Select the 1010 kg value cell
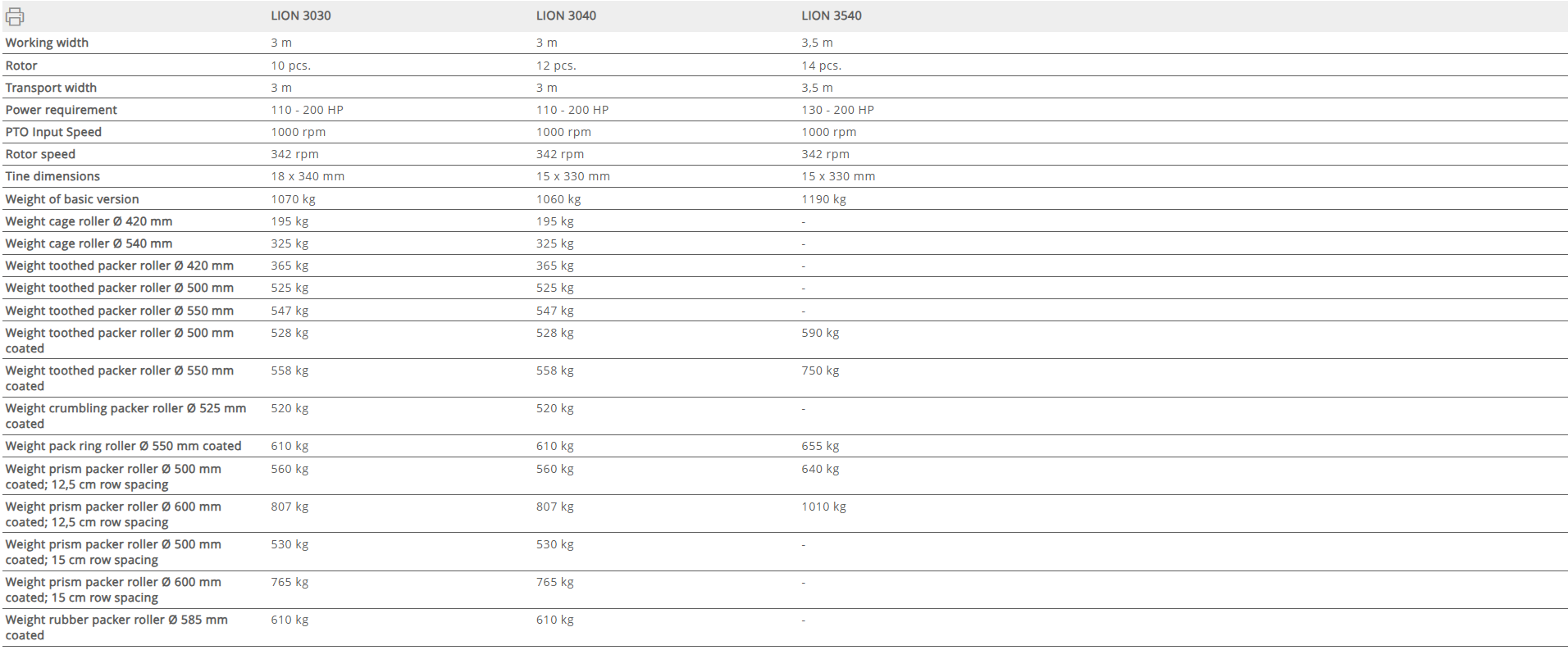This screenshot has width=1568, height=650. (x=823, y=507)
